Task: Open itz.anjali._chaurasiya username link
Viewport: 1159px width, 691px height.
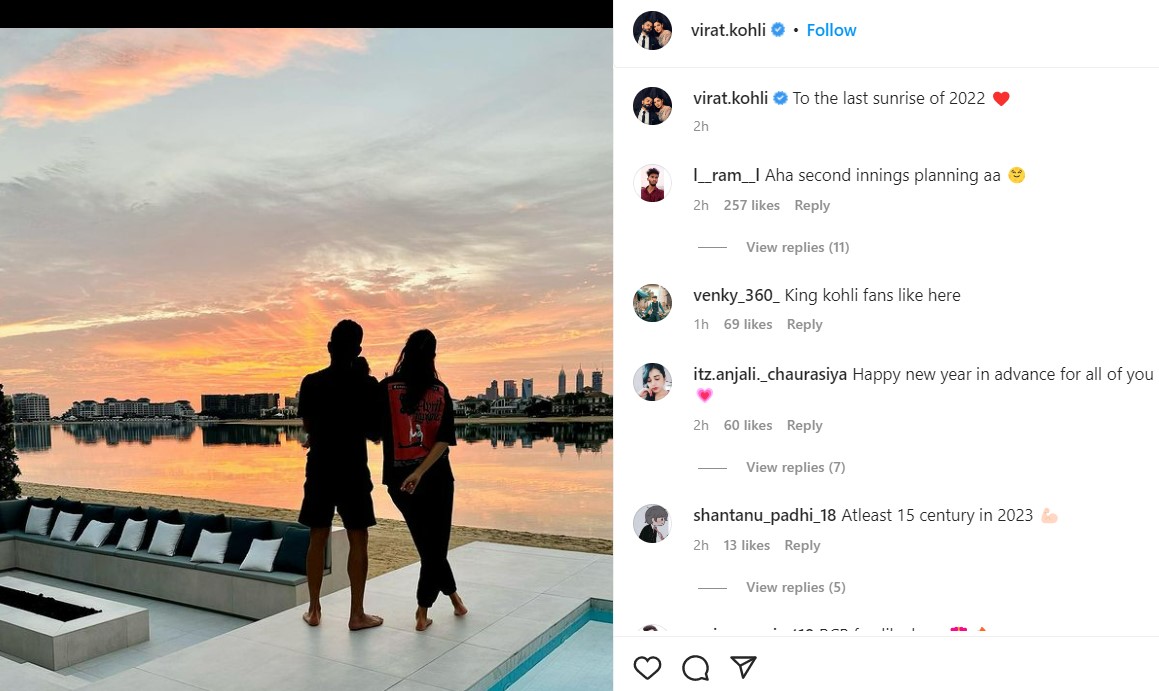Action: (x=769, y=374)
